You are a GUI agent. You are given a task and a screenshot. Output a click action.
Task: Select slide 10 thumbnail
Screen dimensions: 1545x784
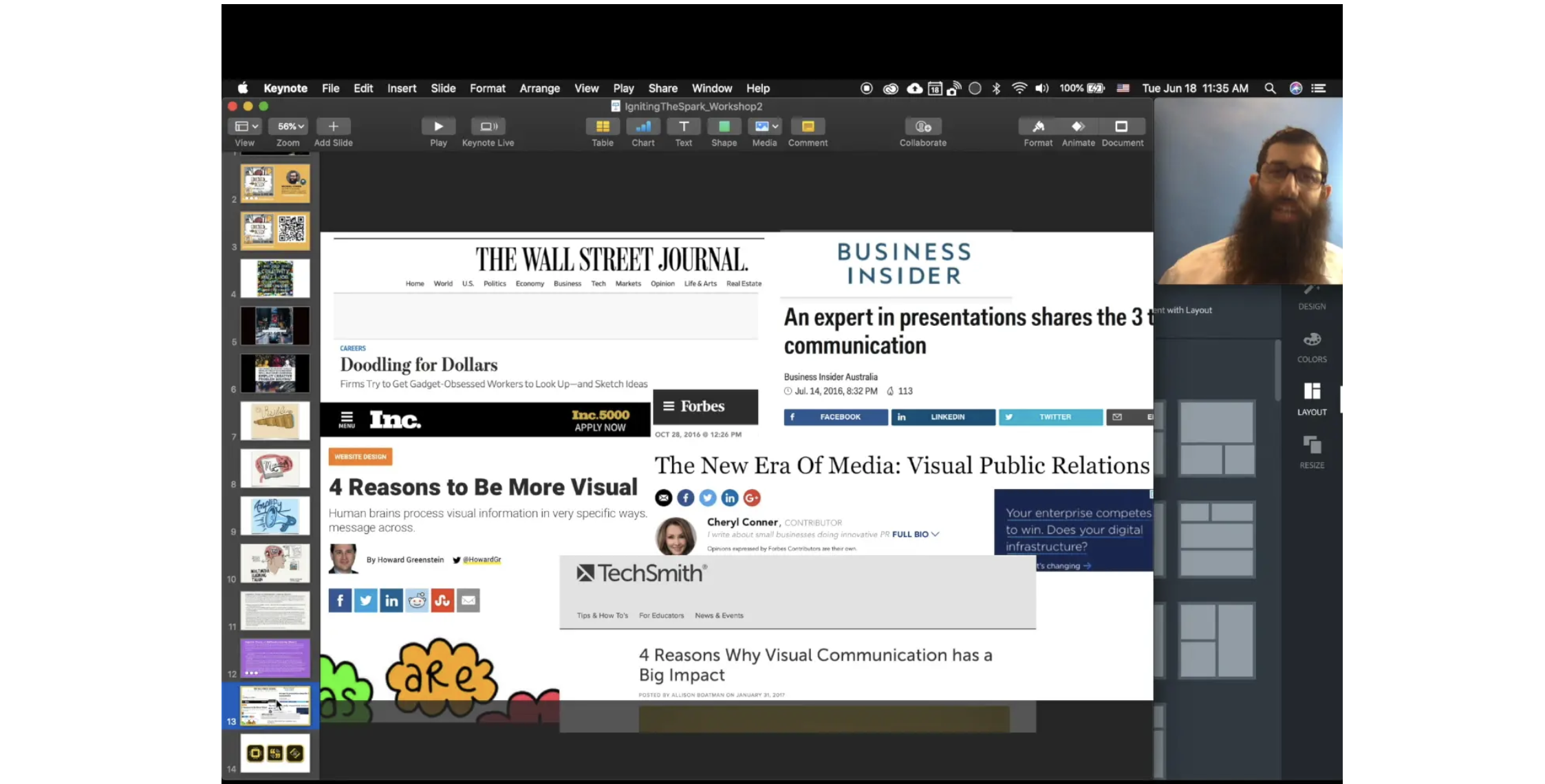tap(275, 563)
